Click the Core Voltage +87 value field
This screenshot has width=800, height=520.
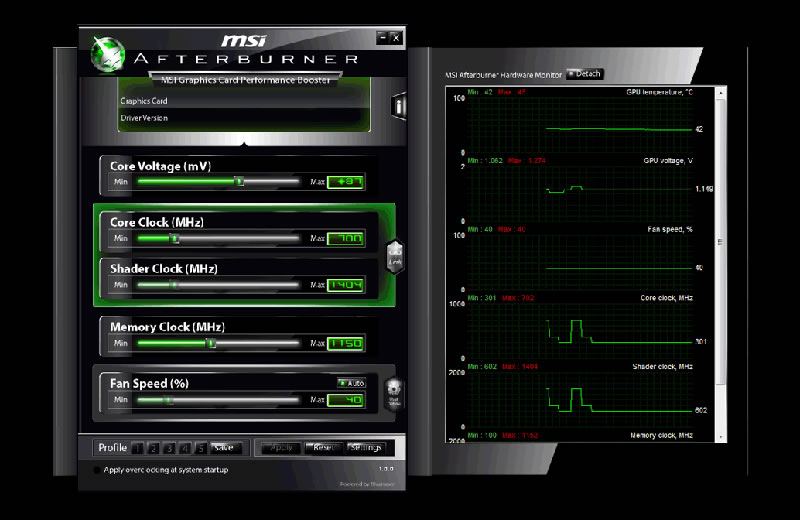coord(345,182)
